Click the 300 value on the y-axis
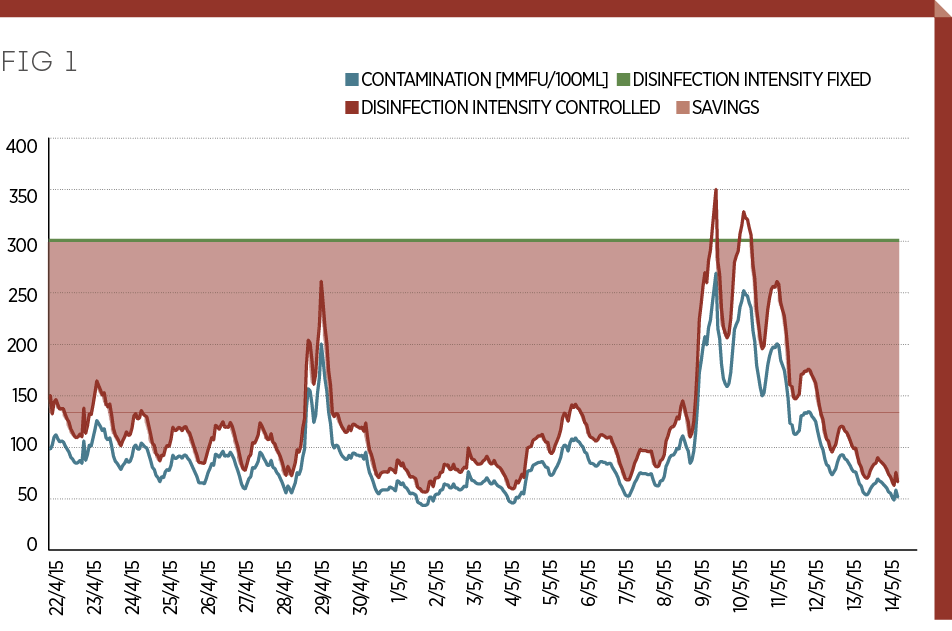The width and height of the screenshot is (952, 631). (x=21, y=245)
